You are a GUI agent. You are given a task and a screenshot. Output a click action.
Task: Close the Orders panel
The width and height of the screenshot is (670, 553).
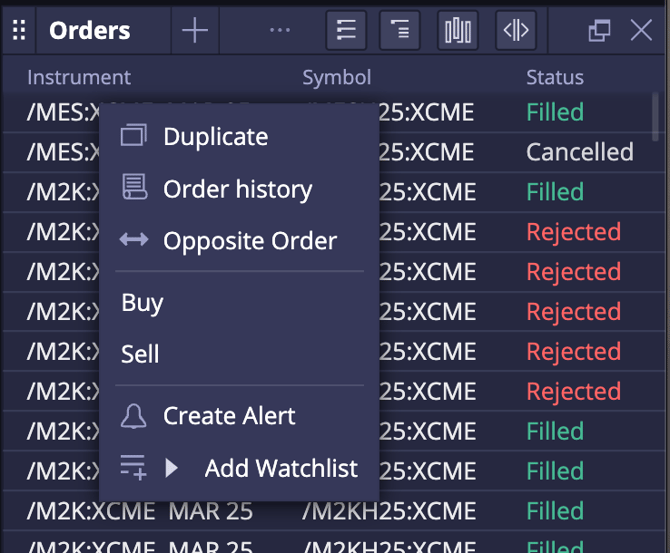[641, 30]
